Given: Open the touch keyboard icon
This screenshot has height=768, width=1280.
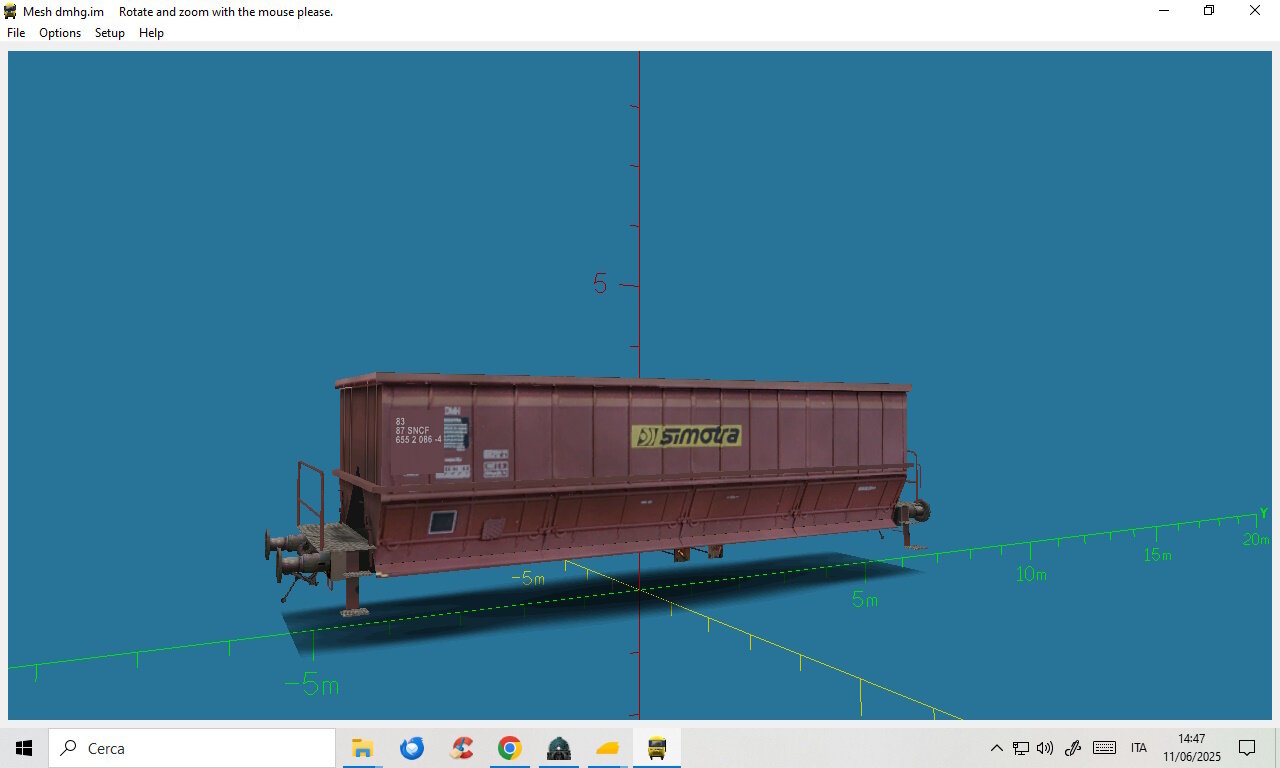Looking at the screenshot, I should click(x=1104, y=748).
